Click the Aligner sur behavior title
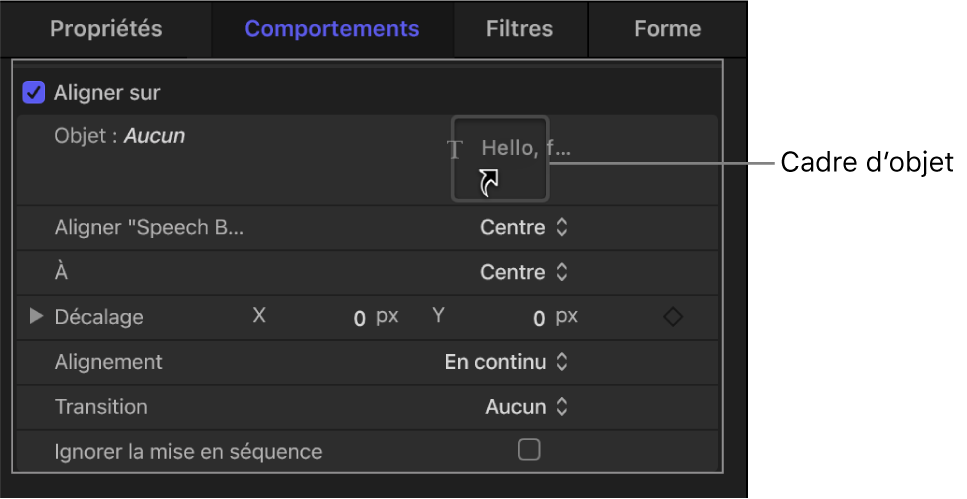This screenshot has width=967, height=499. pyautogui.click(x=107, y=93)
